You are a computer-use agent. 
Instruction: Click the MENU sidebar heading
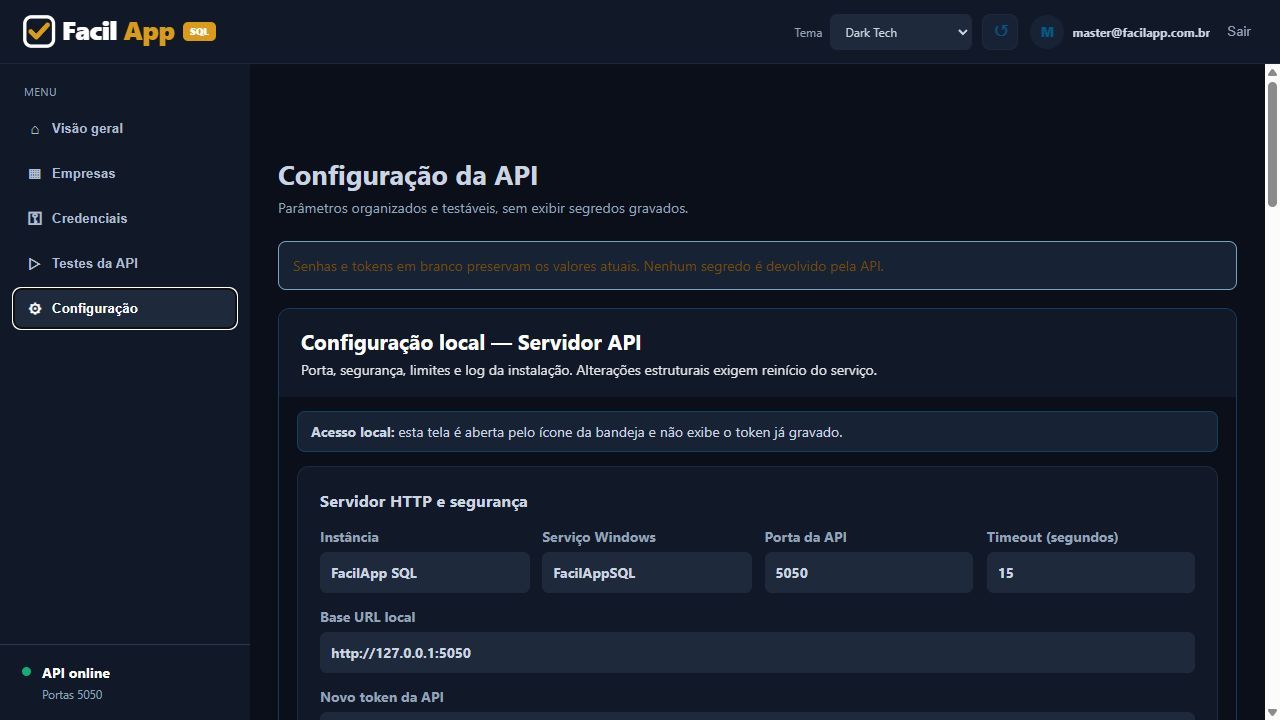click(x=40, y=92)
